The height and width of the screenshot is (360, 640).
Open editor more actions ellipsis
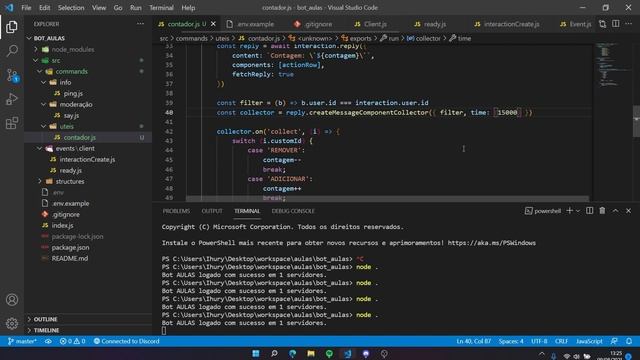click(x=629, y=24)
